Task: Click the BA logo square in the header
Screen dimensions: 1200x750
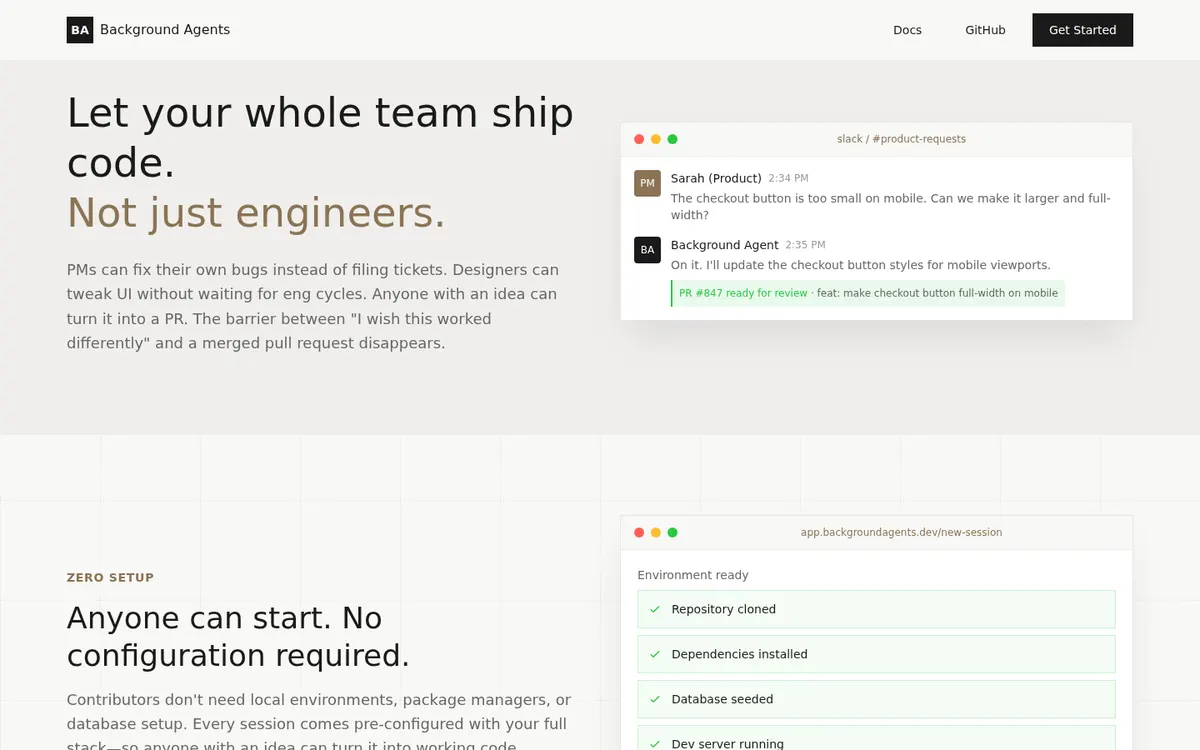Action: pyautogui.click(x=80, y=30)
